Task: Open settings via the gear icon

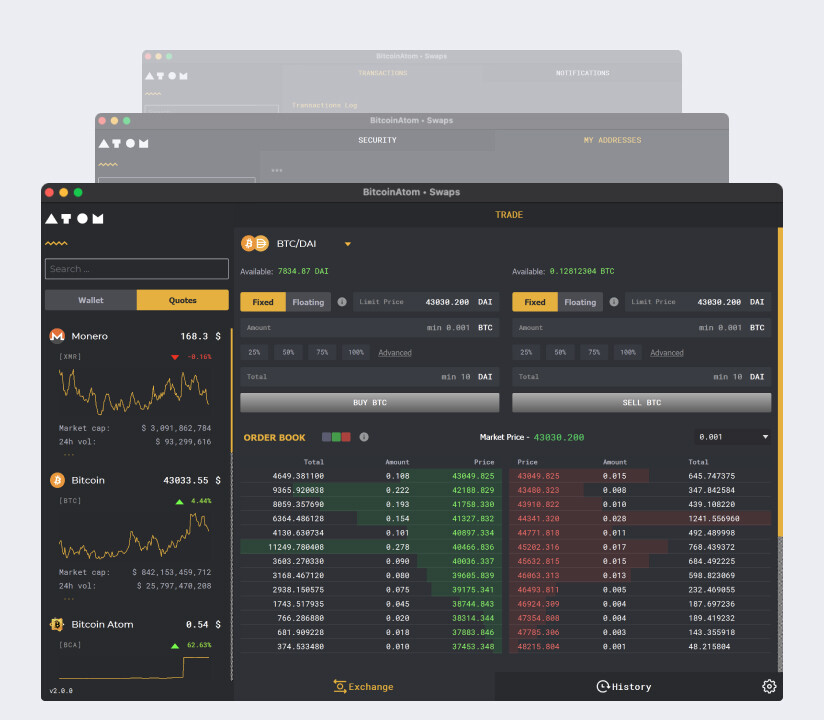Action: click(x=769, y=686)
